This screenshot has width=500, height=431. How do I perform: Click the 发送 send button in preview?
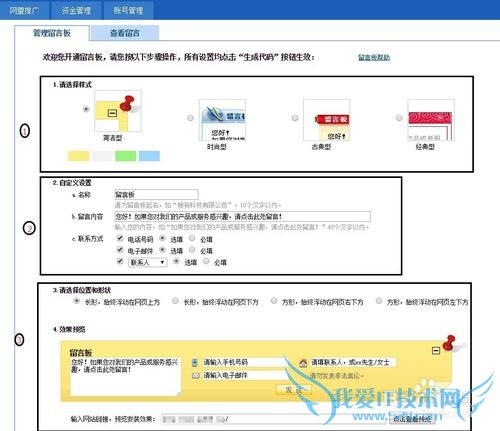click(294, 390)
